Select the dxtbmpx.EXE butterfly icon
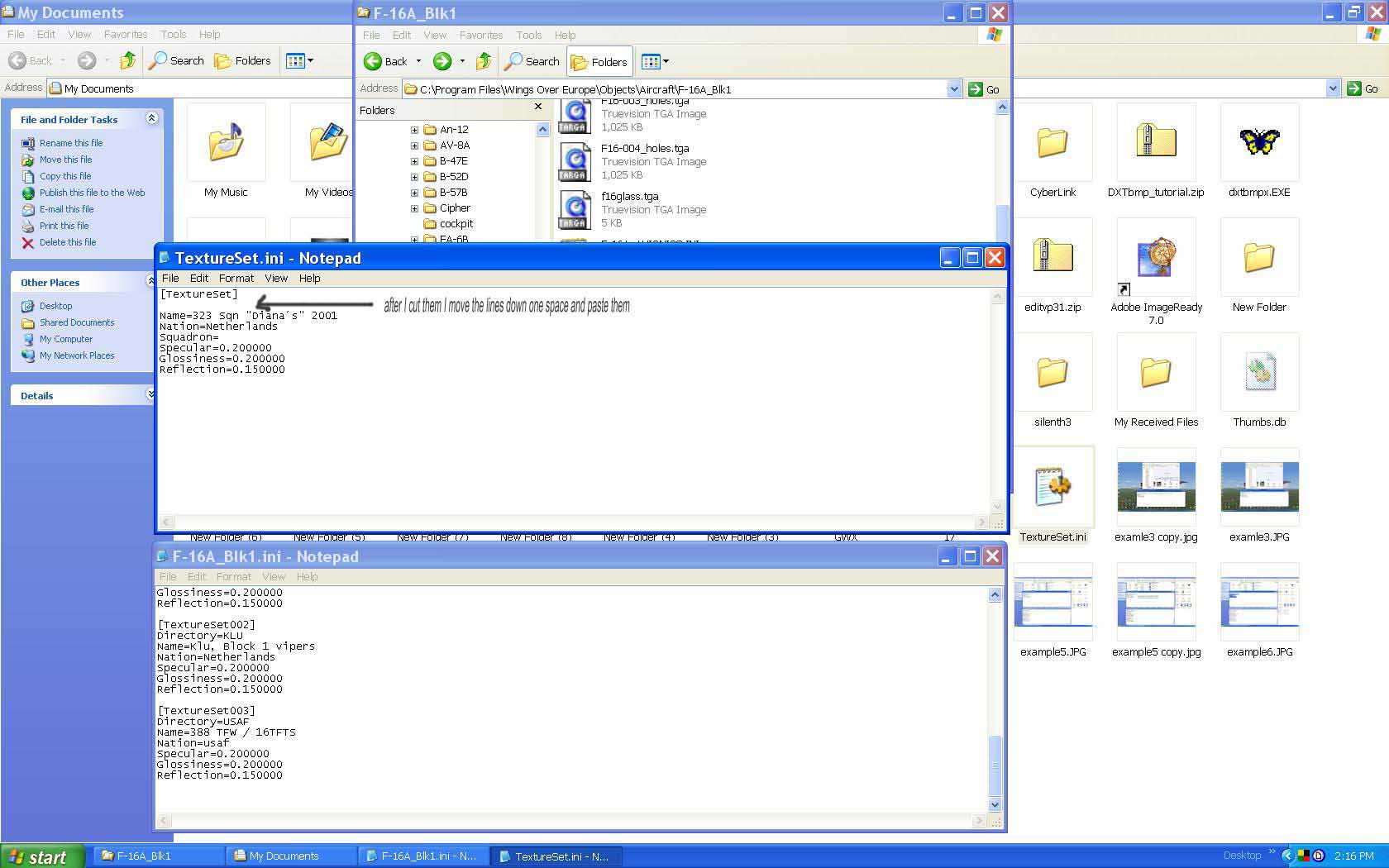 pos(1259,142)
